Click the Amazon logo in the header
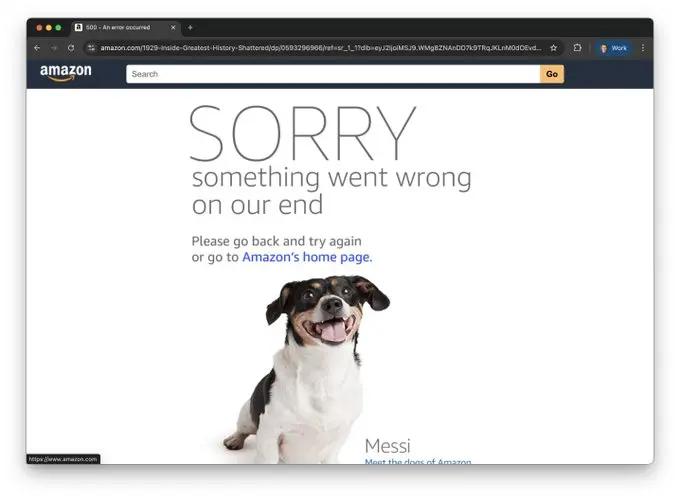Screen dimensions: 680x499 pyautogui.click(x=65, y=73)
